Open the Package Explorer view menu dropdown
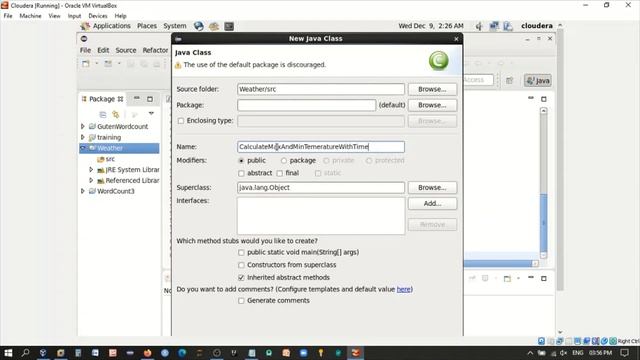 click(151, 113)
